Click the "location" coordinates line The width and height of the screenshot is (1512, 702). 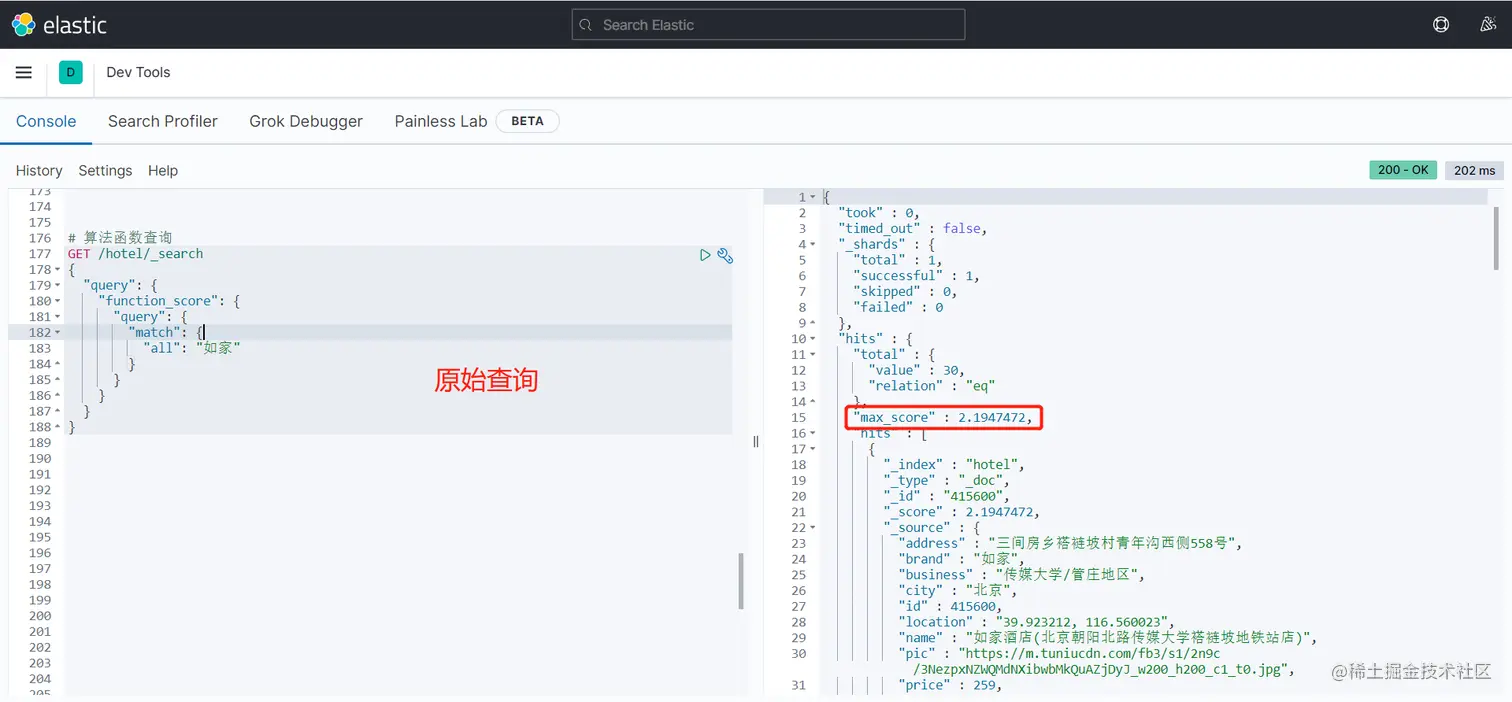pos(1034,622)
